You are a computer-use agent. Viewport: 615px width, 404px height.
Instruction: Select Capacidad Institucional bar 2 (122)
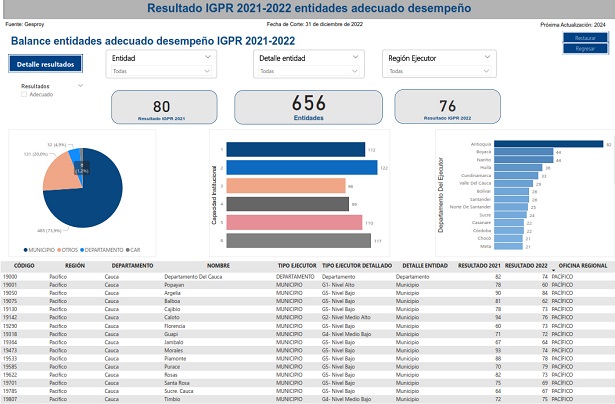(x=302, y=167)
